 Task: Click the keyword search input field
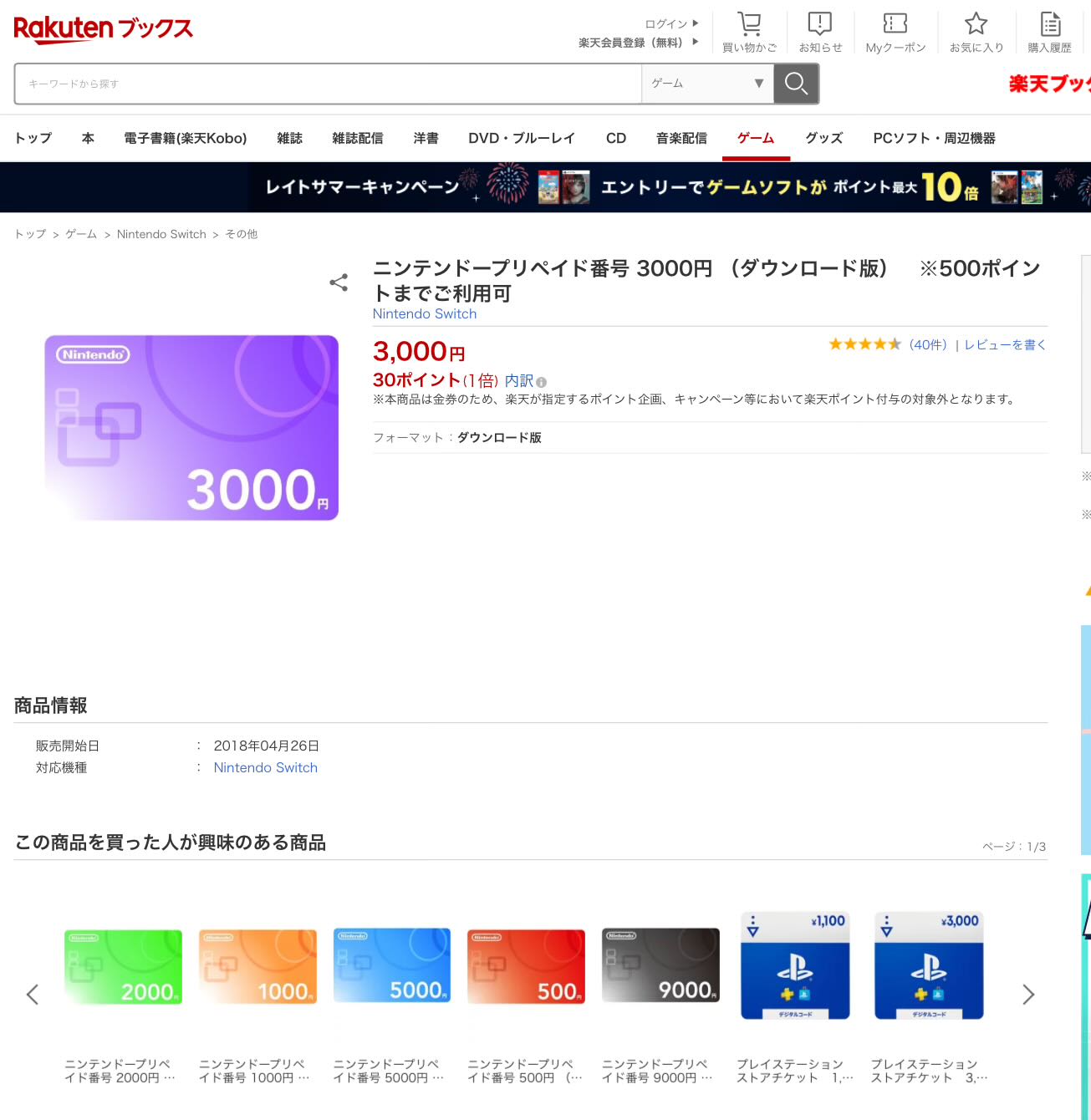tap(328, 84)
